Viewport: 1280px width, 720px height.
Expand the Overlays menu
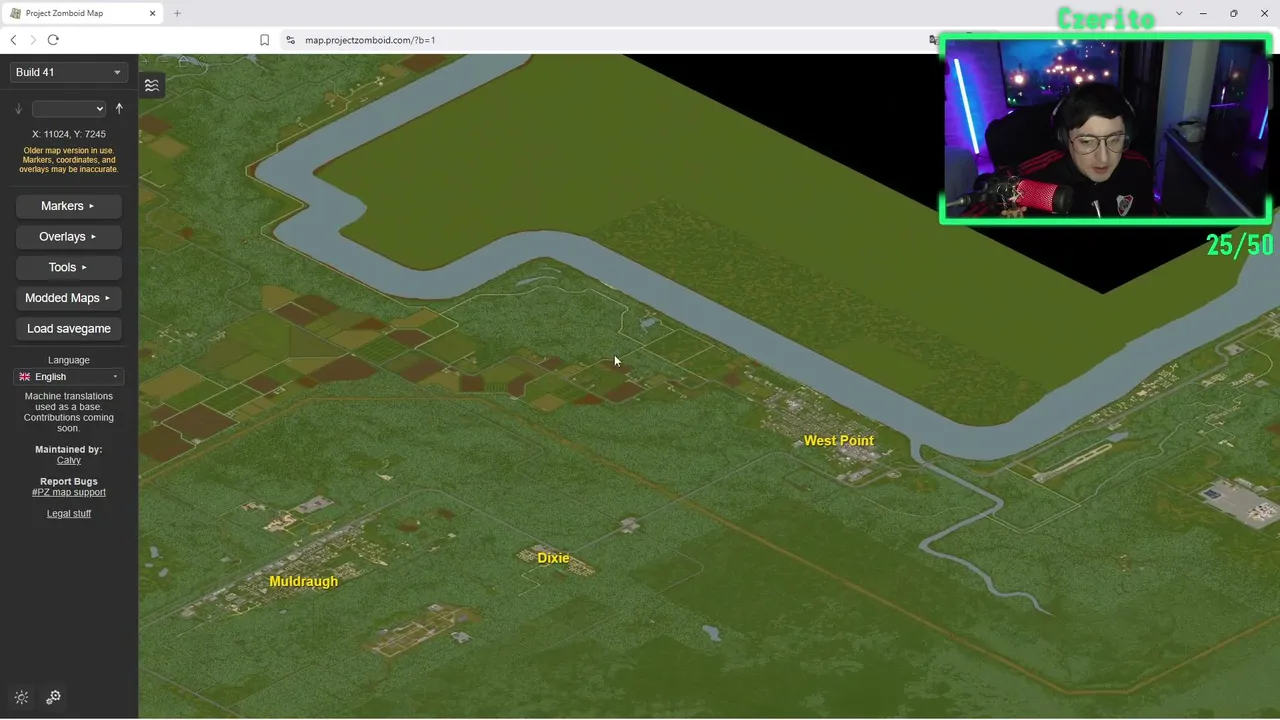69,237
